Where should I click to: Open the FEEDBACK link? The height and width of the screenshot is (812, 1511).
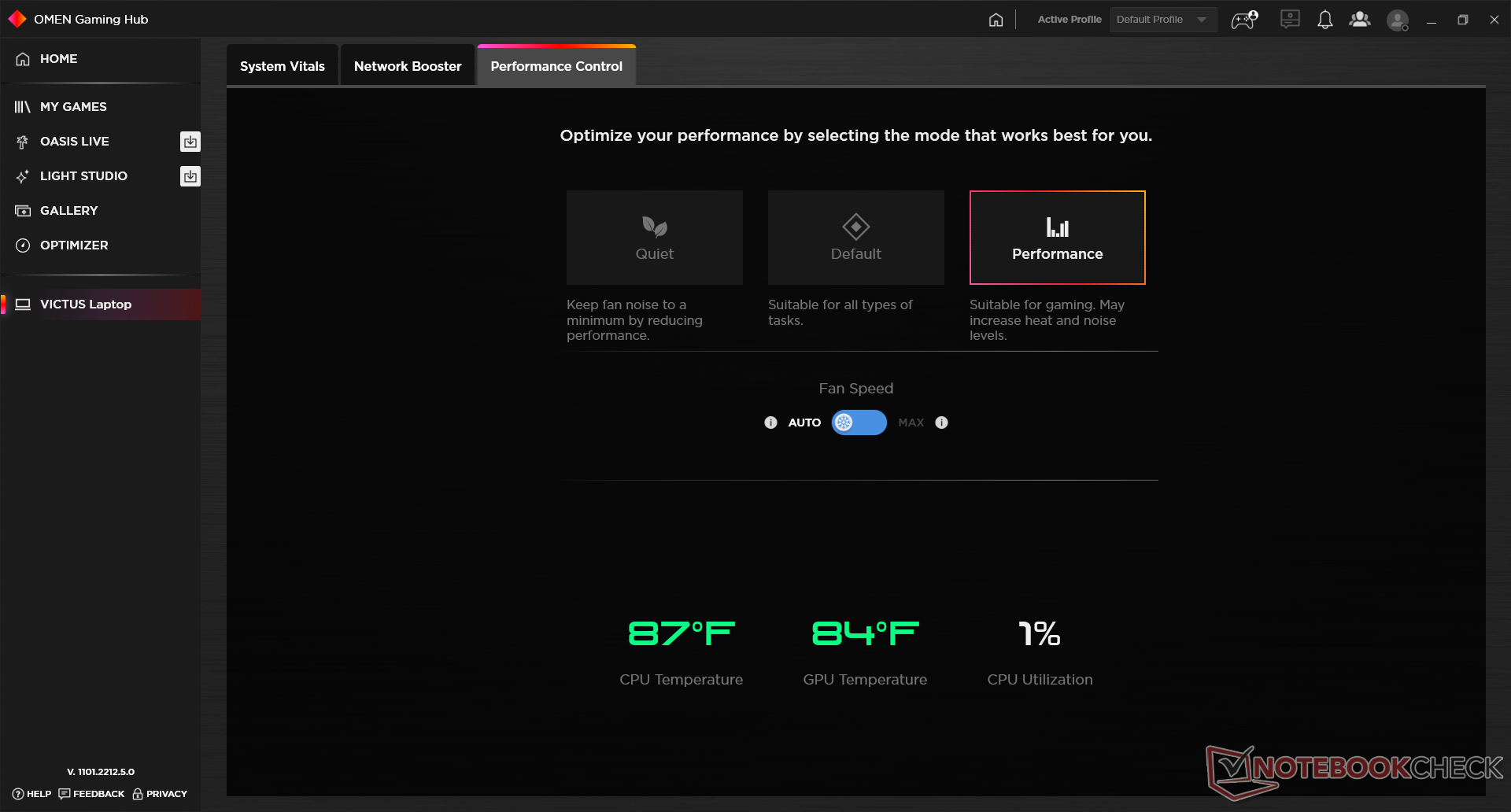click(x=91, y=794)
